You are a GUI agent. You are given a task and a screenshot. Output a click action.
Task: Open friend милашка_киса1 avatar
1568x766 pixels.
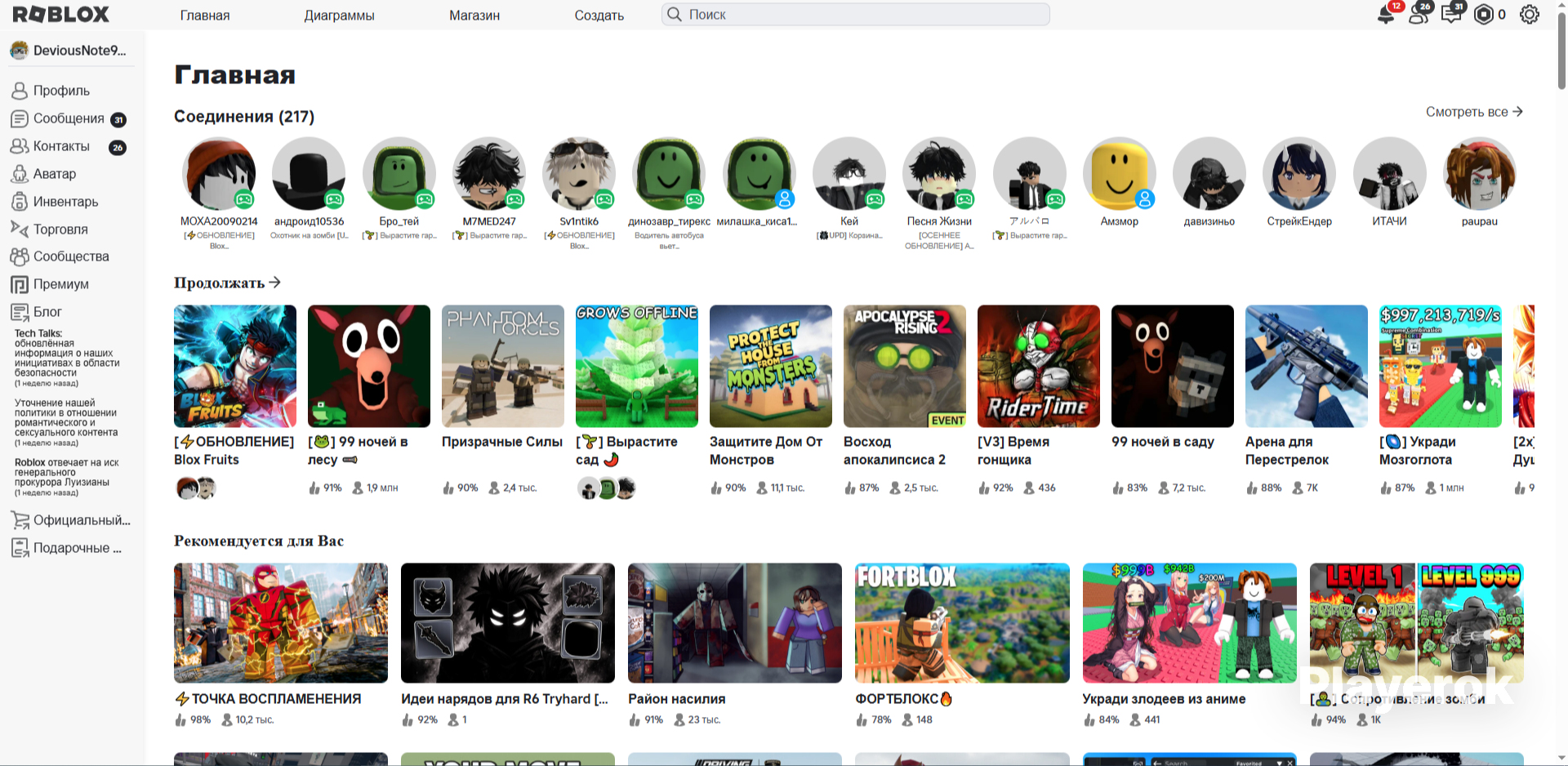pos(759,174)
